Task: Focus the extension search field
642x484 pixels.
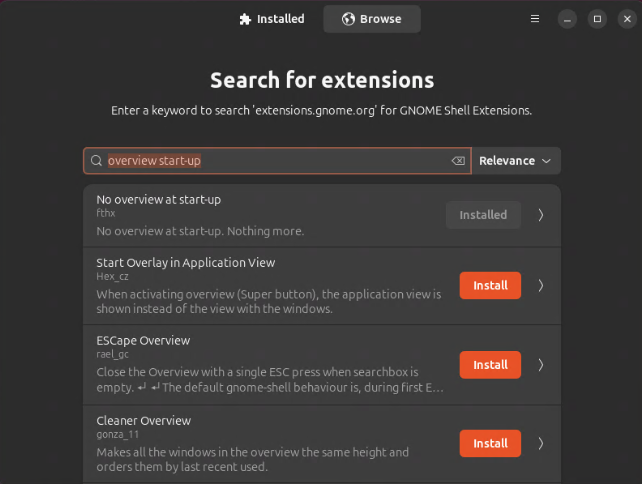Action: click(277, 161)
